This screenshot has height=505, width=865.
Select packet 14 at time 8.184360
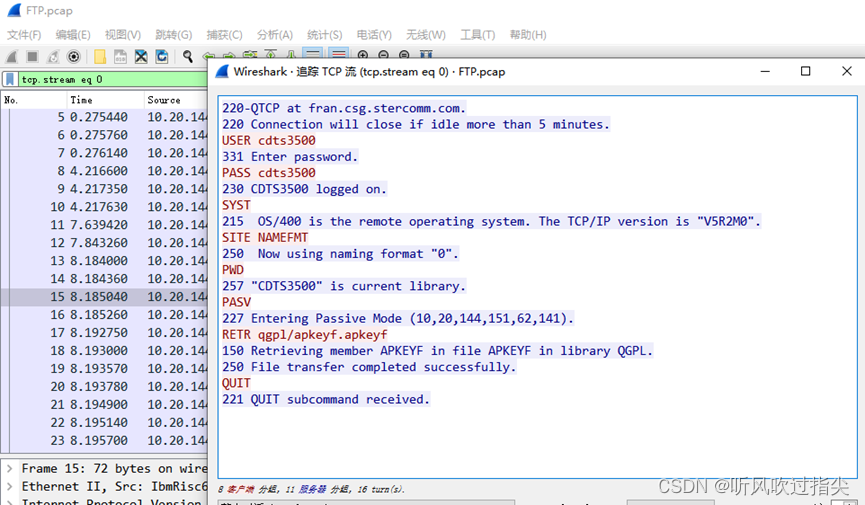coord(104,279)
